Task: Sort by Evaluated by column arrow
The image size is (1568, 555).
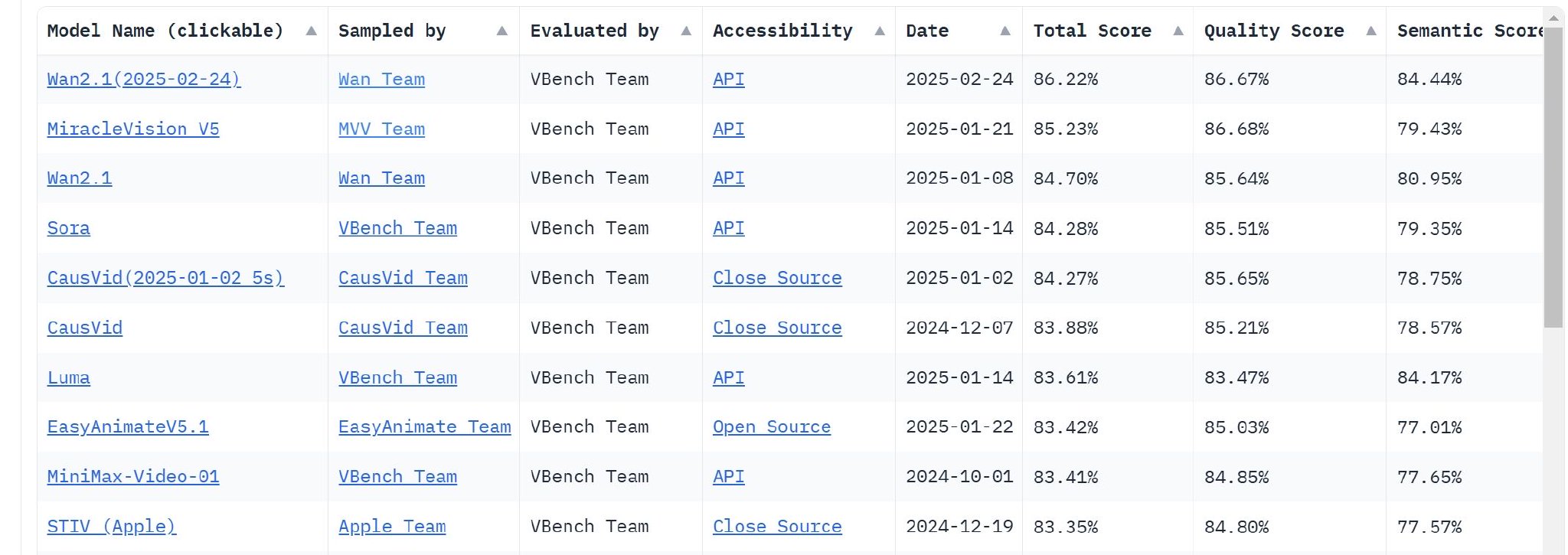Action: 686,31
